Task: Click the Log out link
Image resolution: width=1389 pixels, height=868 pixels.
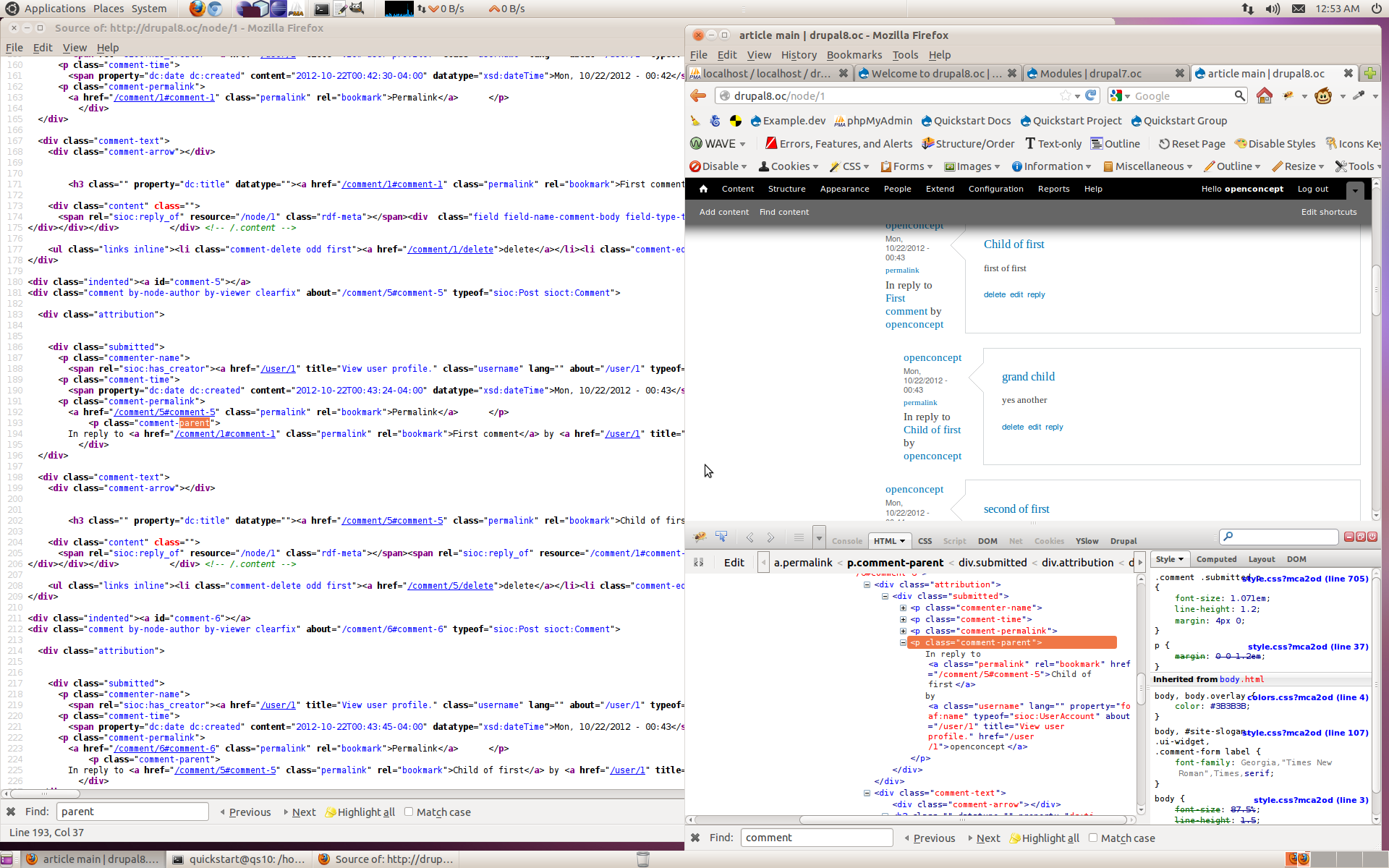Action: tap(1312, 189)
